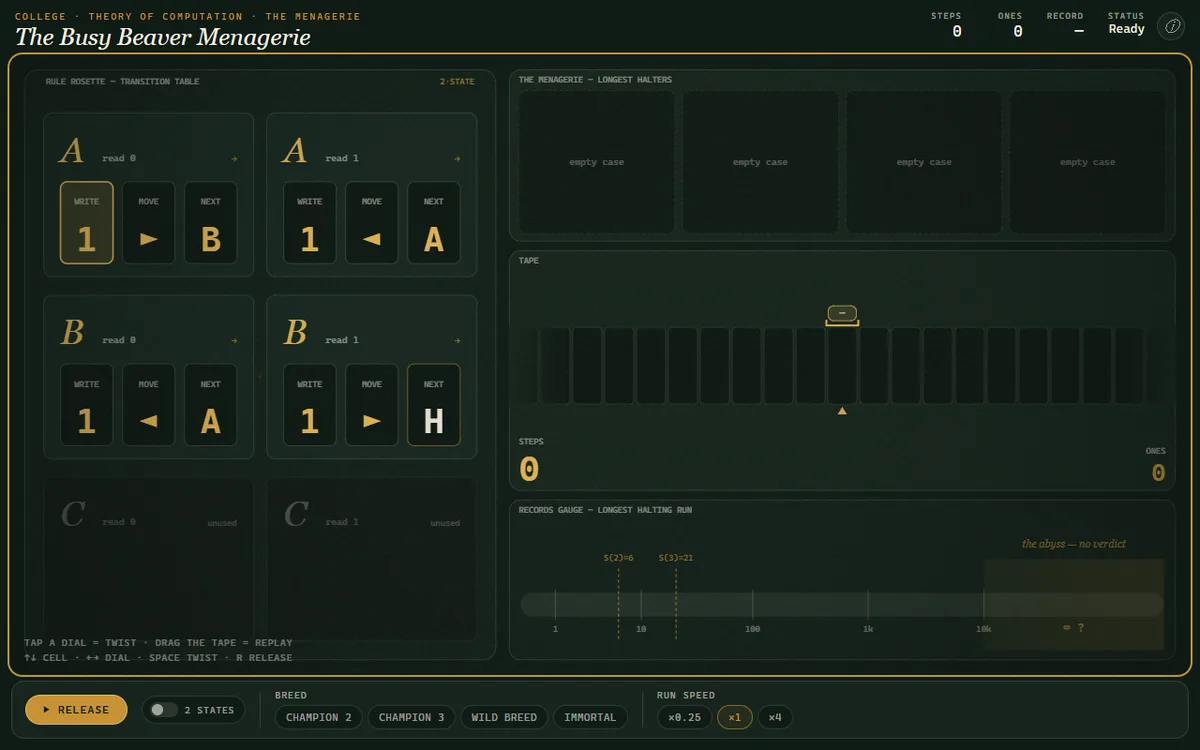Screen dimensions: 1200x750
Task: Twist the B read 0 NEXT dial
Action: (x=211, y=405)
